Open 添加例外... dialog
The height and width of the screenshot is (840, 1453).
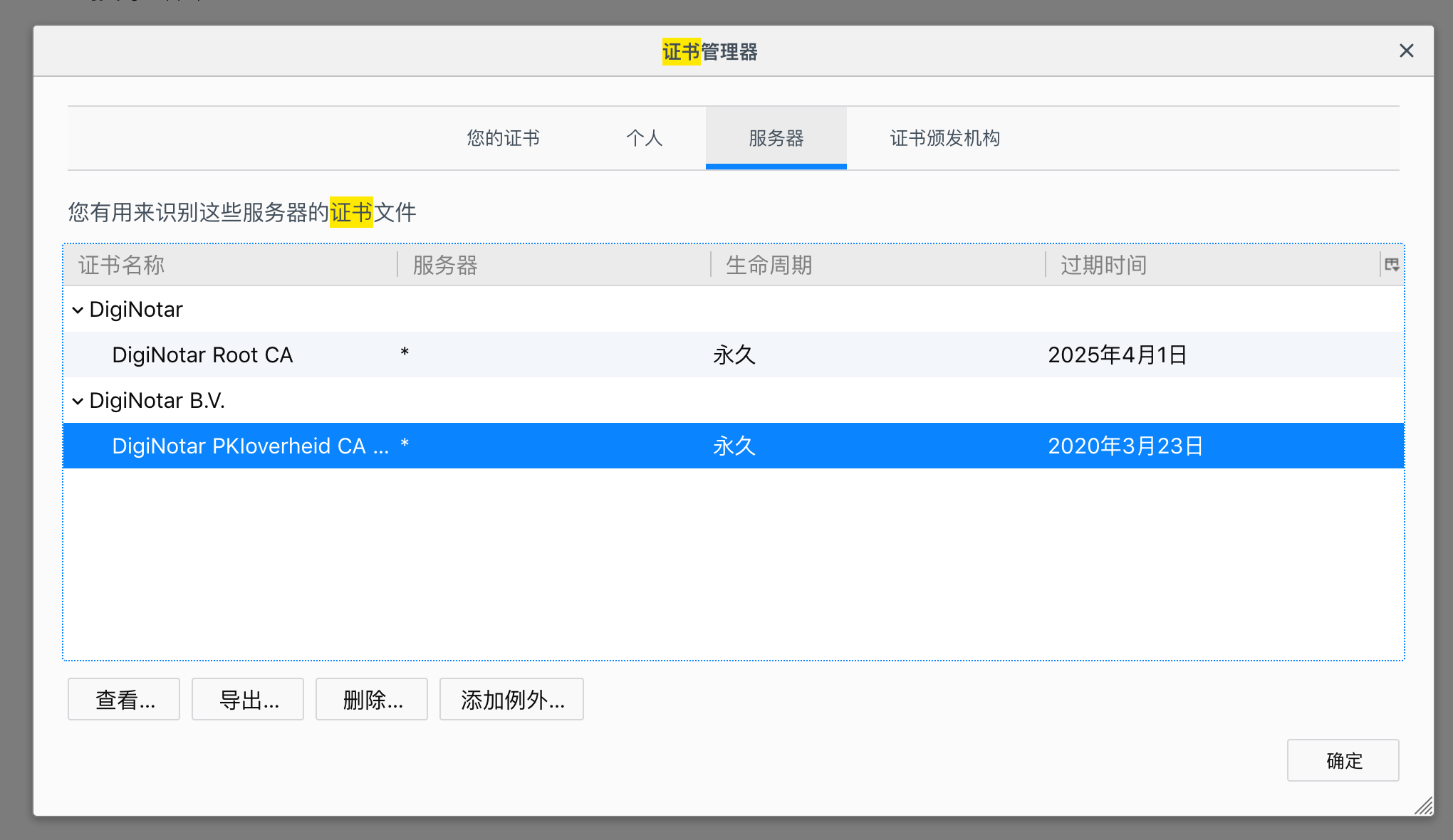click(511, 700)
